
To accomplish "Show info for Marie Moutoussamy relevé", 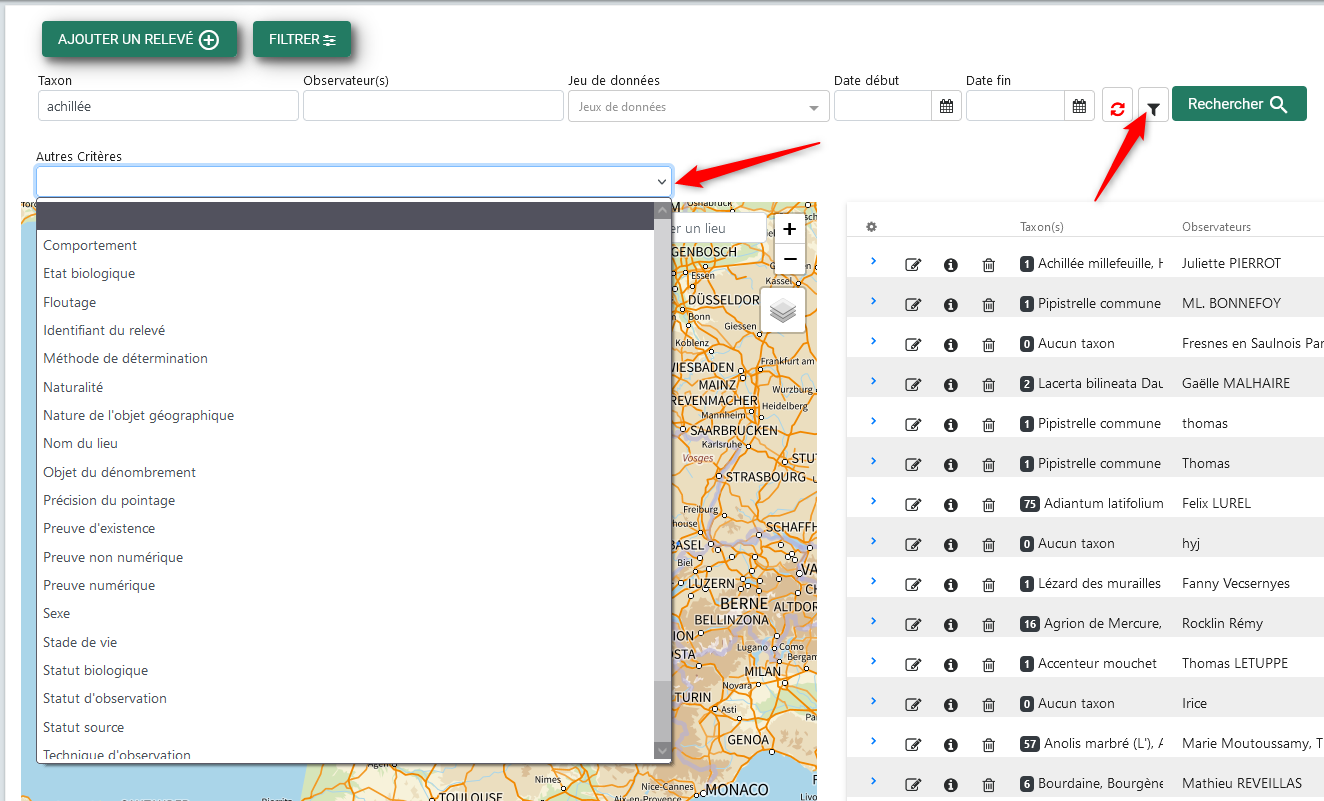I will coord(951,744).
